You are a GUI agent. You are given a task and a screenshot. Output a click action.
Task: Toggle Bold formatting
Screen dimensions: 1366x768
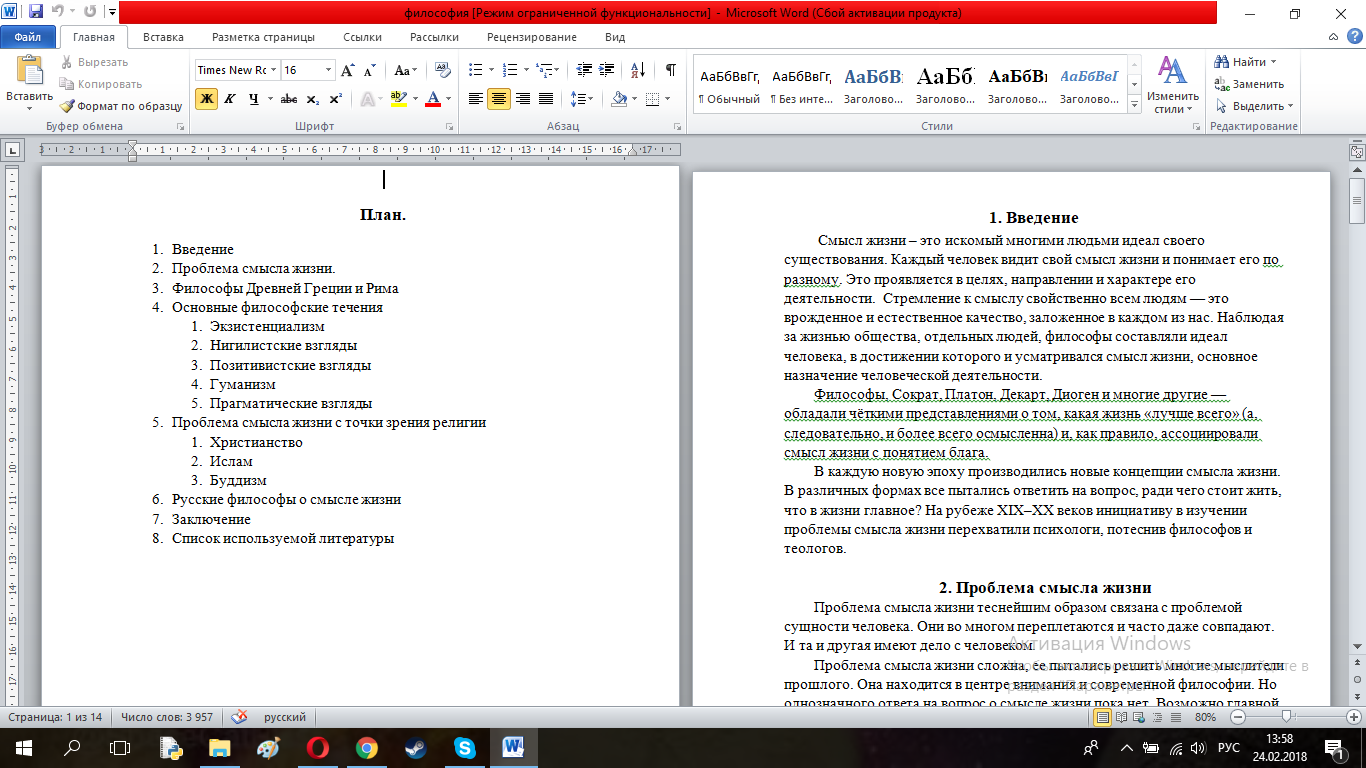(x=207, y=99)
